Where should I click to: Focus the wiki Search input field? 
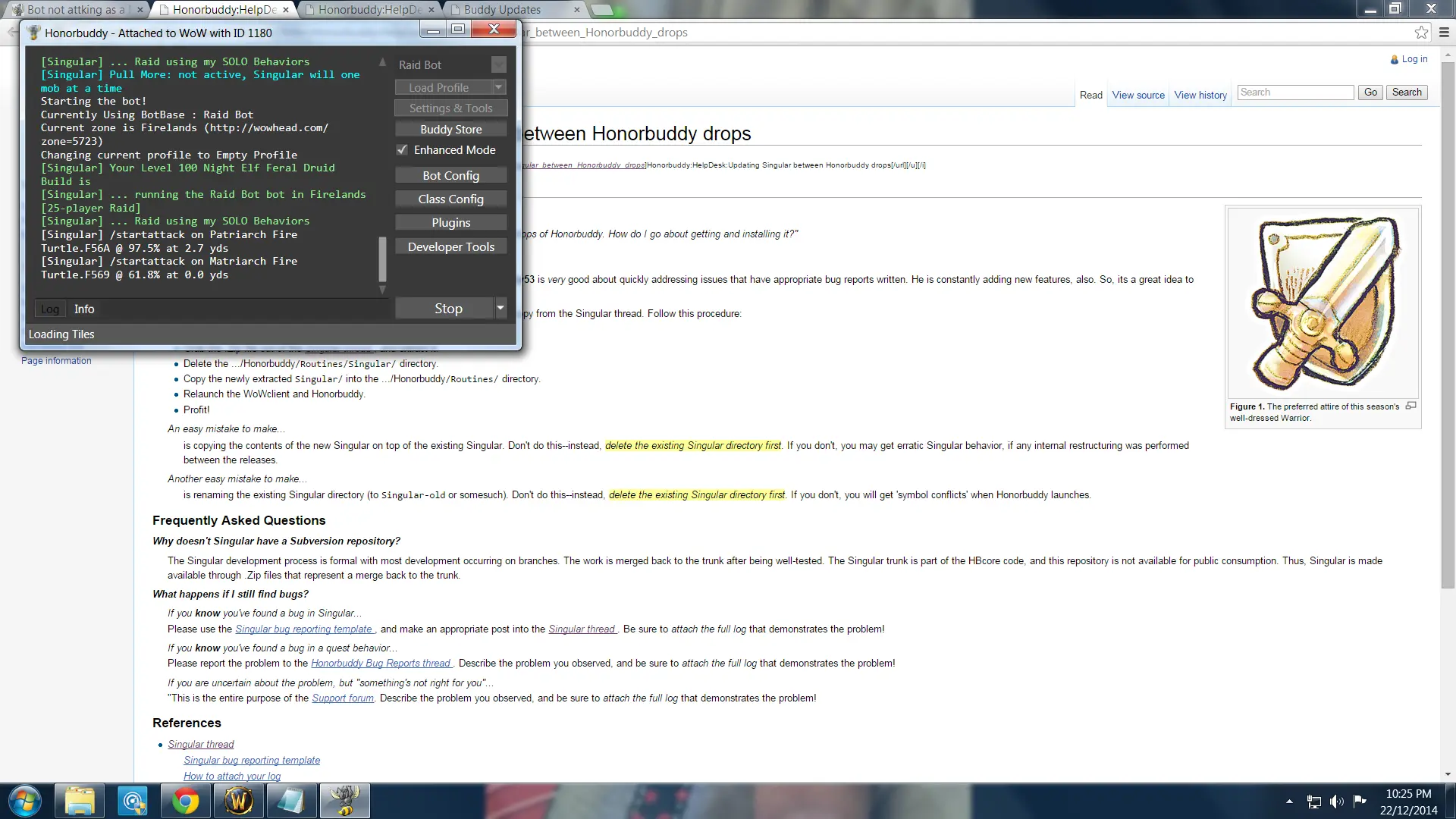(1295, 93)
